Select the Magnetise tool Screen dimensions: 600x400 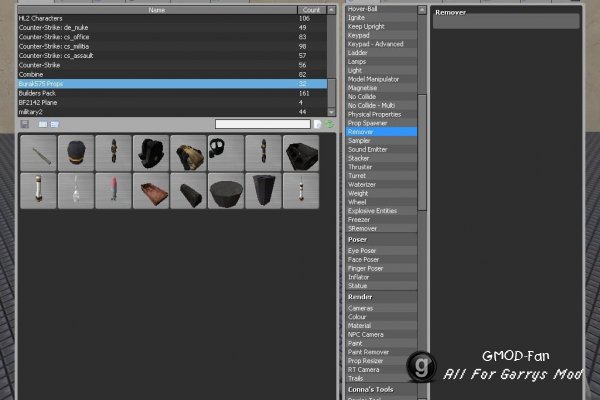pyautogui.click(x=381, y=88)
